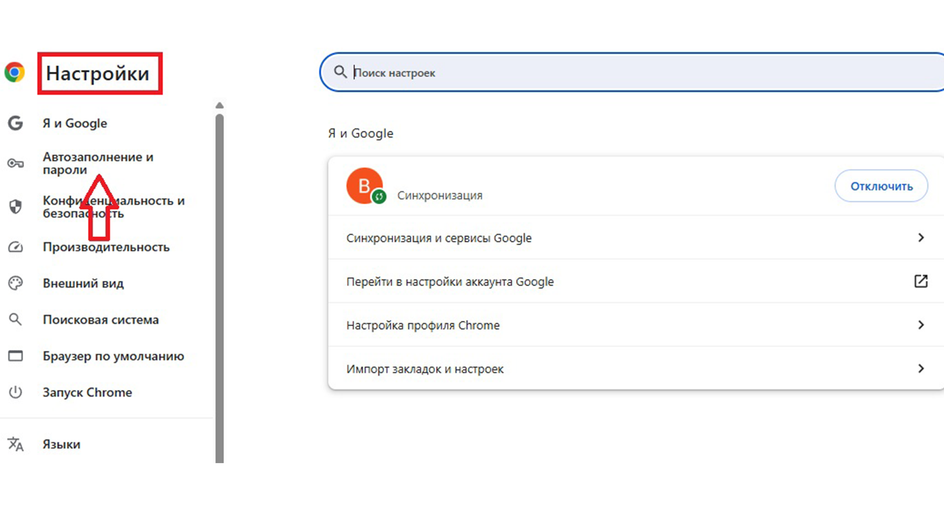The width and height of the screenshot is (944, 531).
Task: Click the translate icon for Языки
Action: point(15,444)
